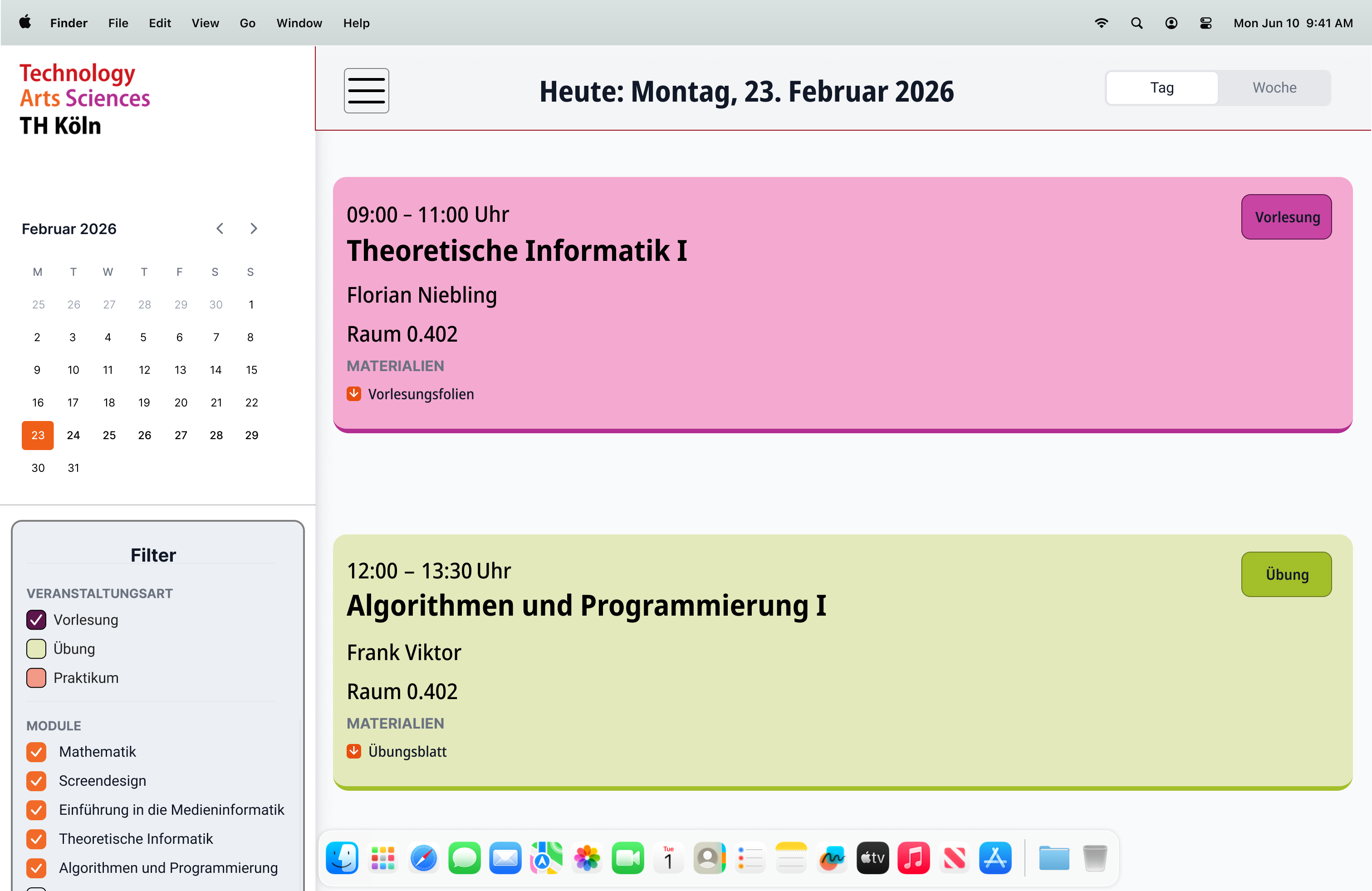Open Control Center icon in menu bar
The height and width of the screenshot is (891, 1372).
click(1205, 23)
